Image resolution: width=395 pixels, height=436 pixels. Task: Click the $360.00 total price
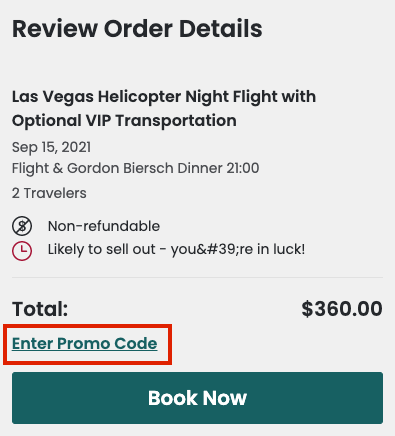[x=342, y=309]
